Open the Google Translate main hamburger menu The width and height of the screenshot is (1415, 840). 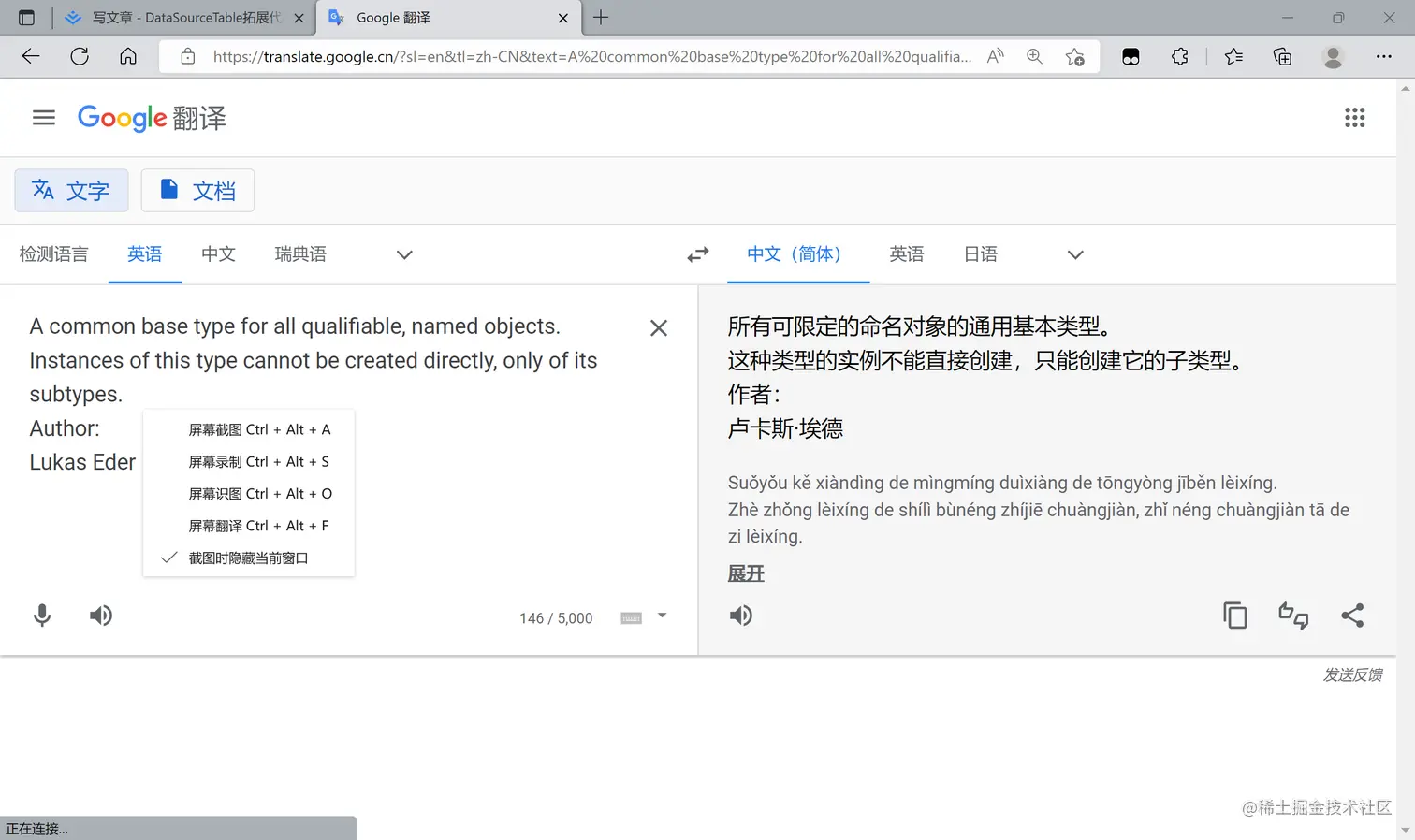coord(44,118)
